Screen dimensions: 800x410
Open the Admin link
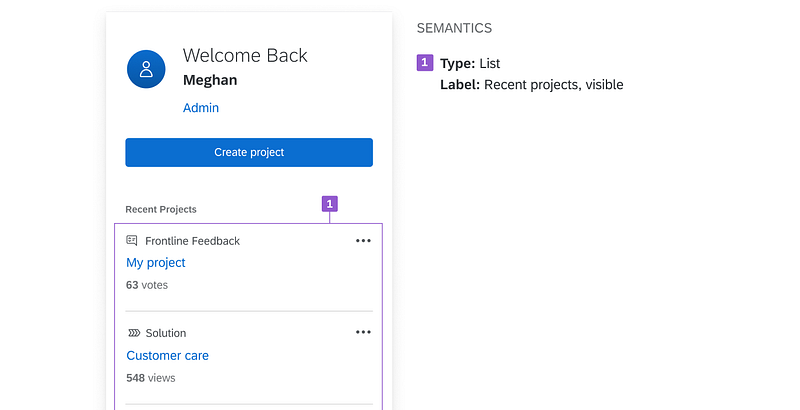click(200, 108)
